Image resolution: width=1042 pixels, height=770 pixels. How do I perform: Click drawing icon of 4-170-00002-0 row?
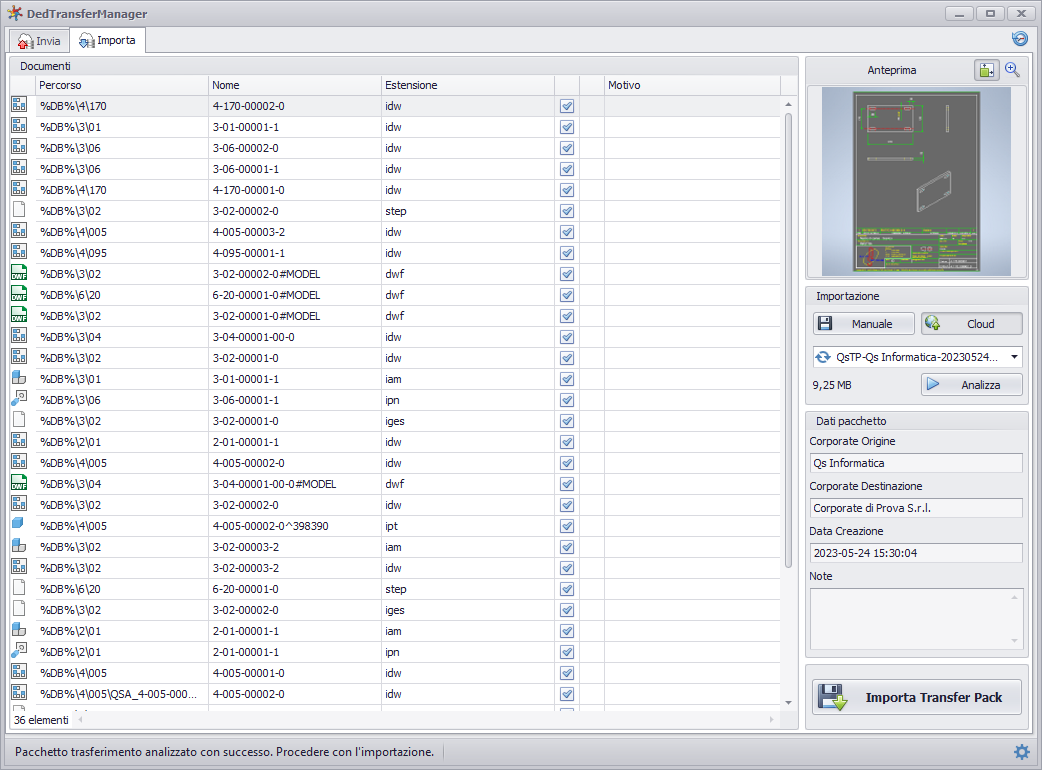point(19,104)
